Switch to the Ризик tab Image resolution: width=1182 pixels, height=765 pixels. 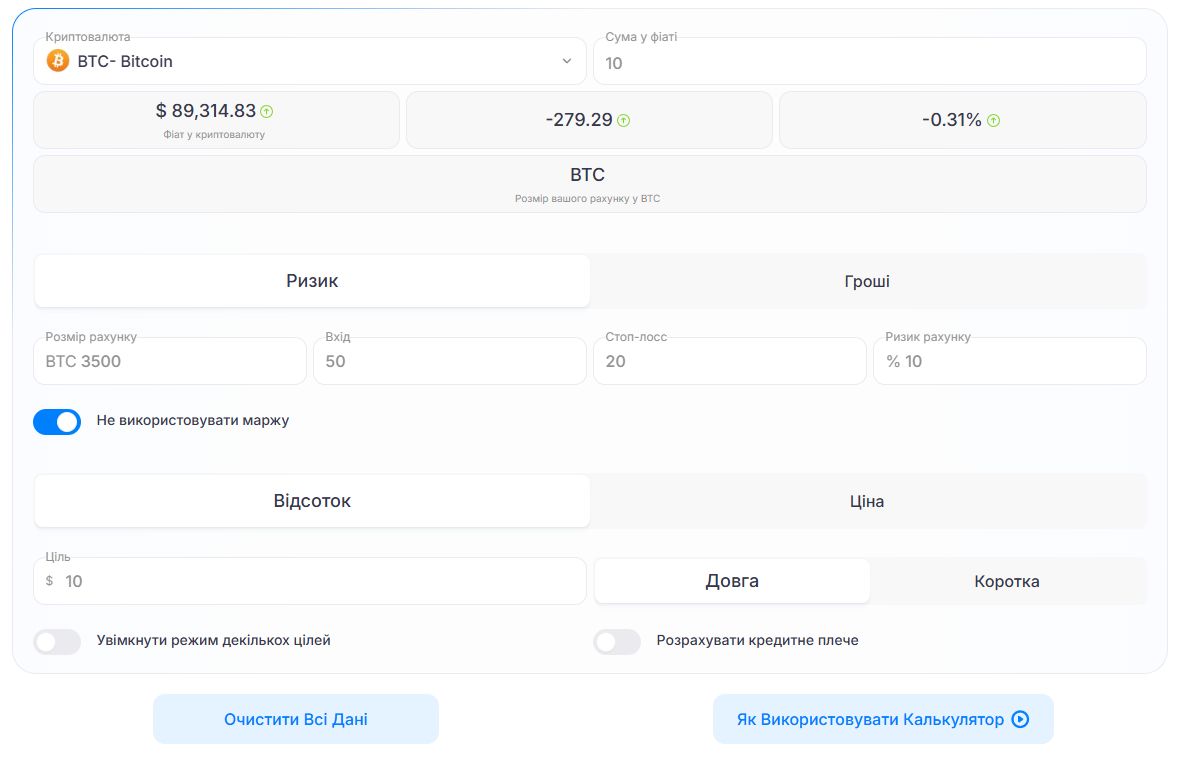(x=312, y=281)
